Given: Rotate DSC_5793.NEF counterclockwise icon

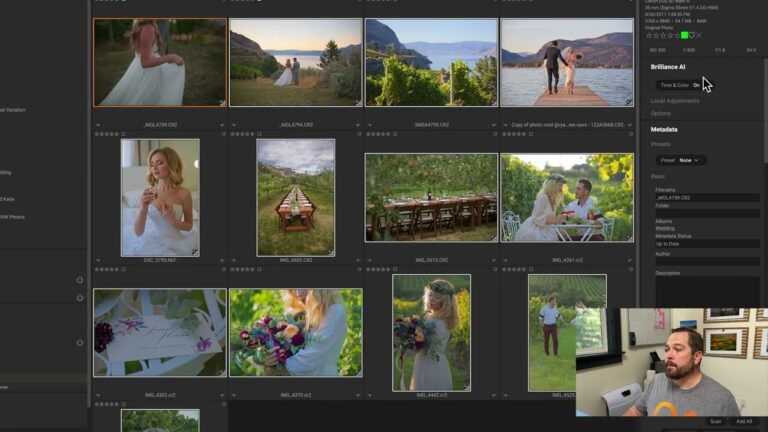Looking at the screenshot, I should 98,261.
